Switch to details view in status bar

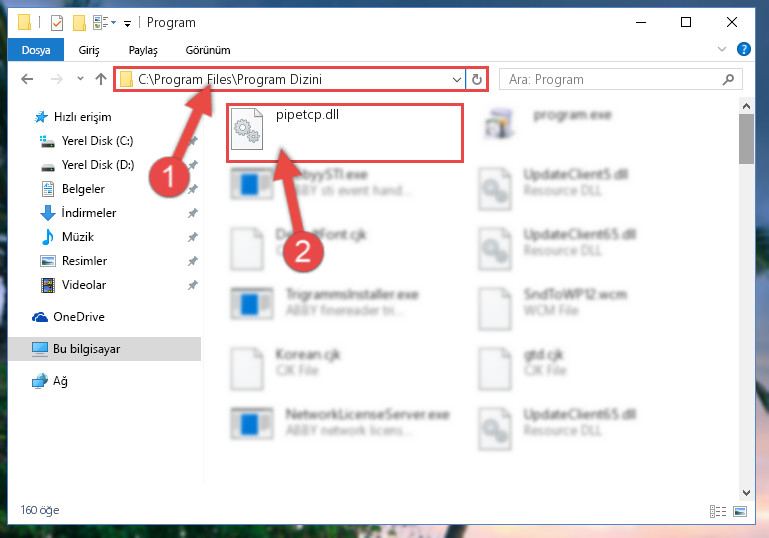[x=718, y=512]
